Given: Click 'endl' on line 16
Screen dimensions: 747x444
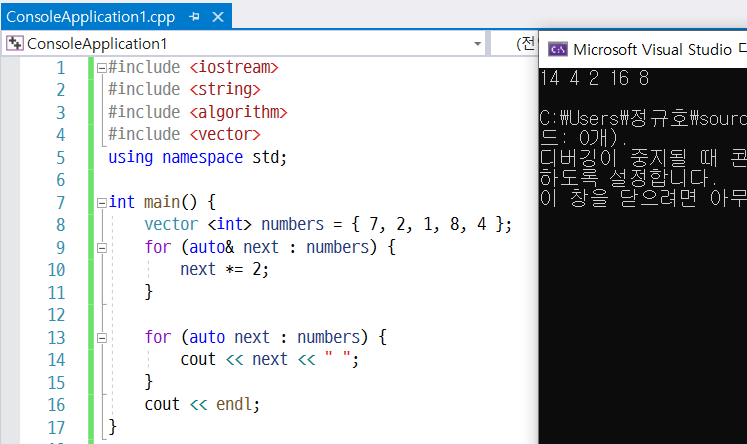Looking at the screenshot, I should (234, 404).
